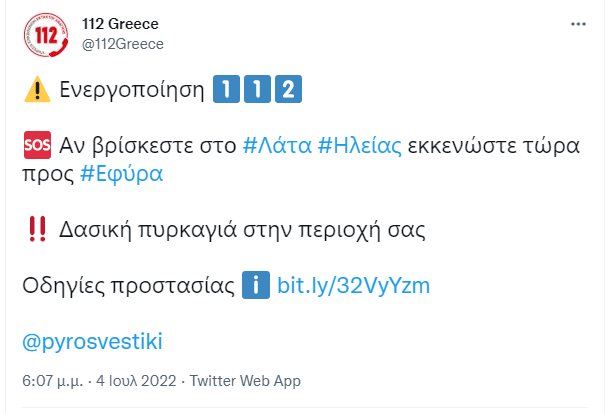Screen dimensions: 610x413
Task: Click the yellow warning triangle emoji
Action: click(x=35, y=91)
